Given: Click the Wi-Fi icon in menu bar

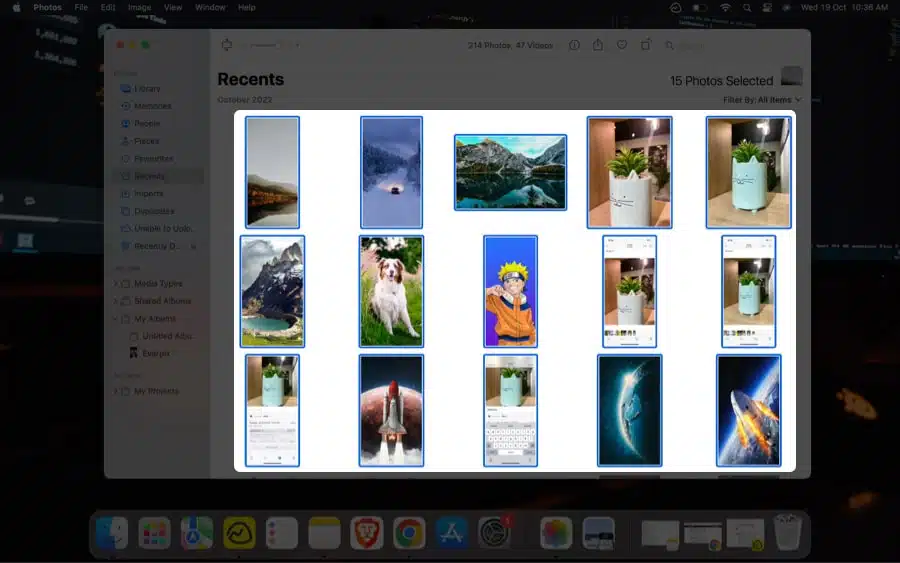Looking at the screenshot, I should coord(726,7).
